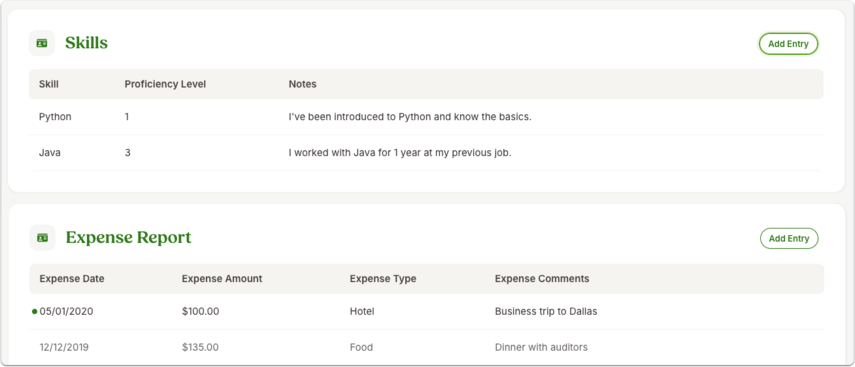Click Java's proficiency level value 3
The width and height of the screenshot is (855, 367).
[128, 153]
